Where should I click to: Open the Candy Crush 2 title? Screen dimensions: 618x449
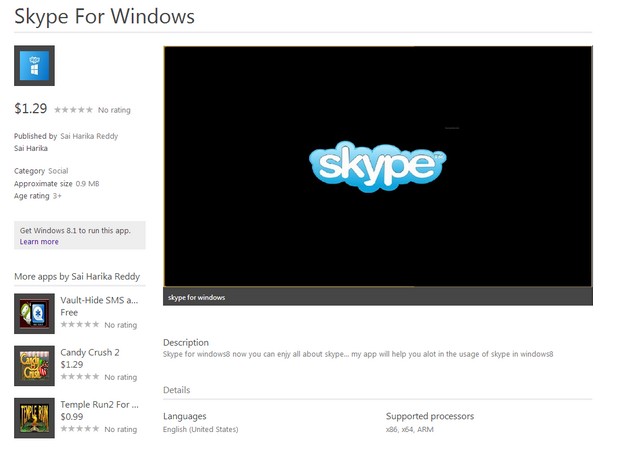pyautogui.click(x=90, y=352)
